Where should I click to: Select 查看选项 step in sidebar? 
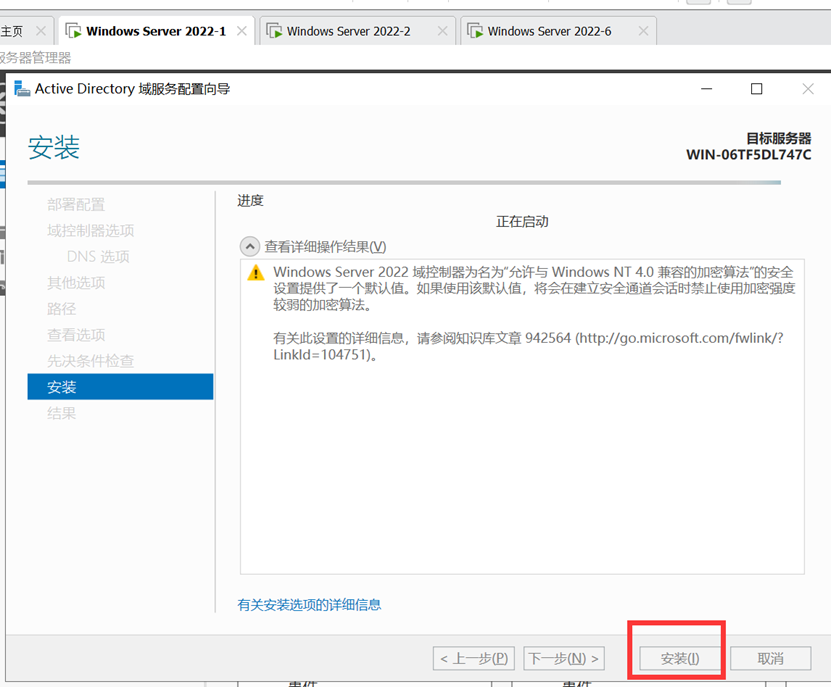coord(76,334)
